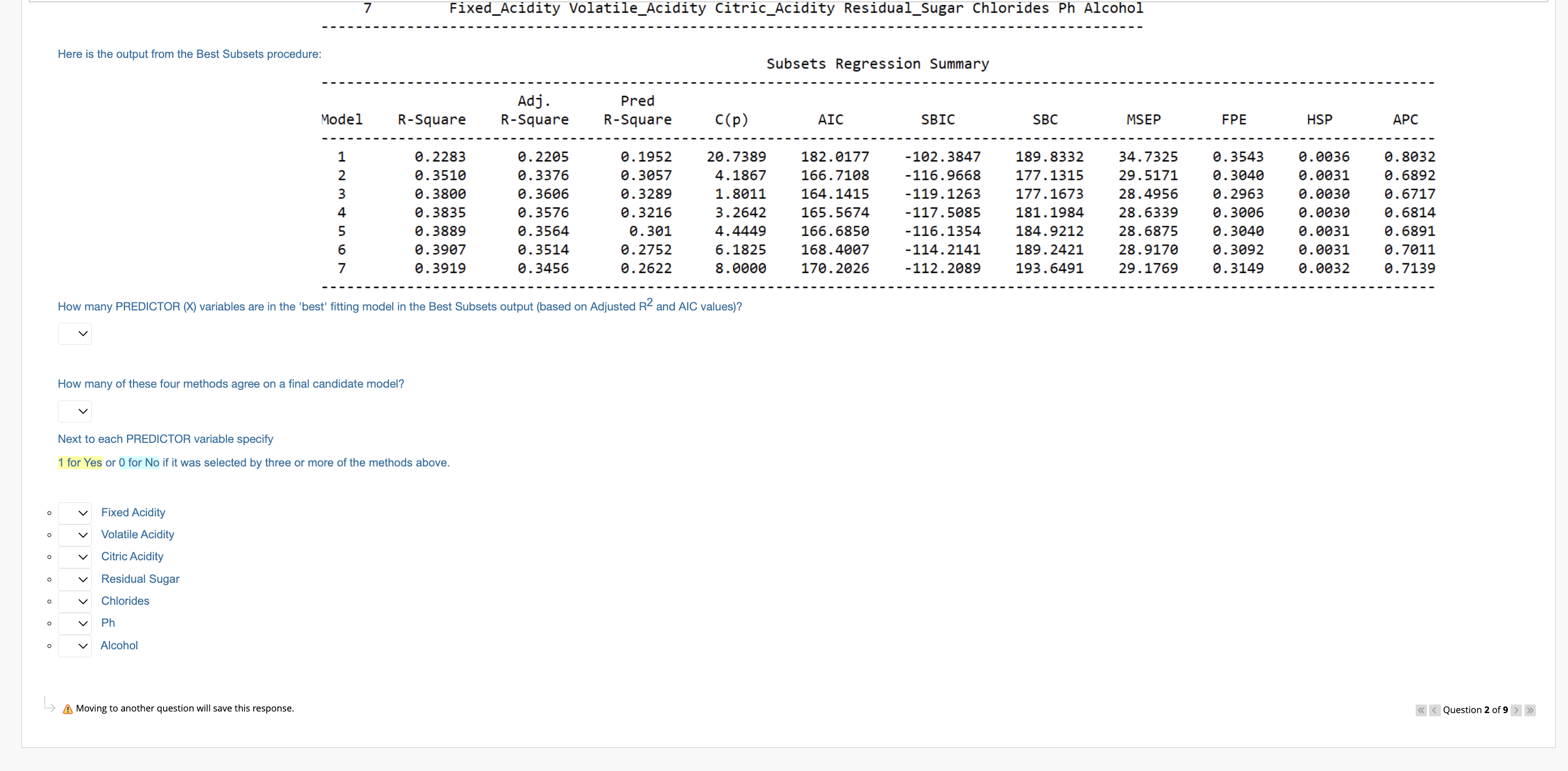Open the Chlorides dropdown
This screenshot has width=1568, height=771.
point(75,601)
